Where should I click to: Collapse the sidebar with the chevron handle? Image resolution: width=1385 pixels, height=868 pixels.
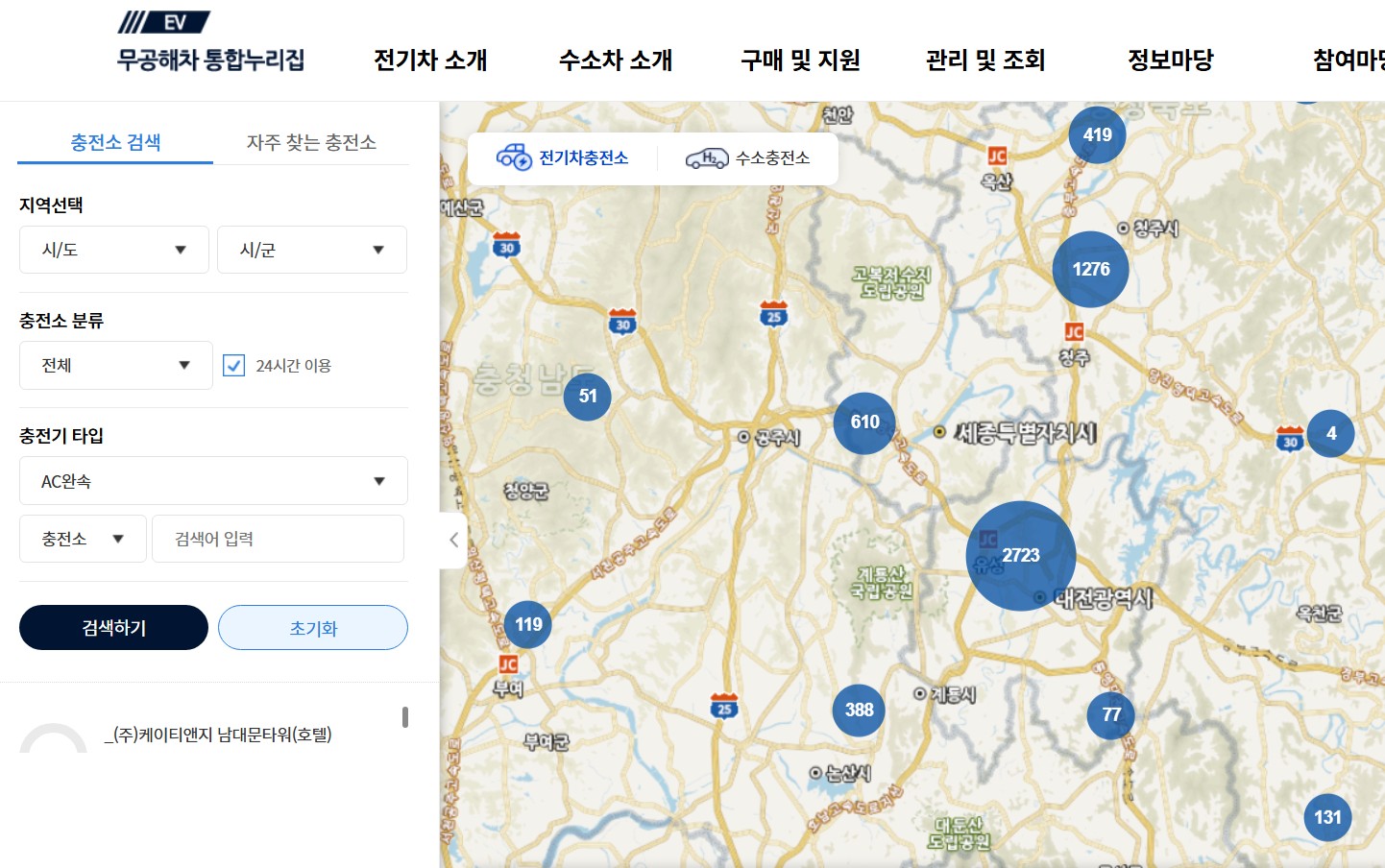(450, 540)
